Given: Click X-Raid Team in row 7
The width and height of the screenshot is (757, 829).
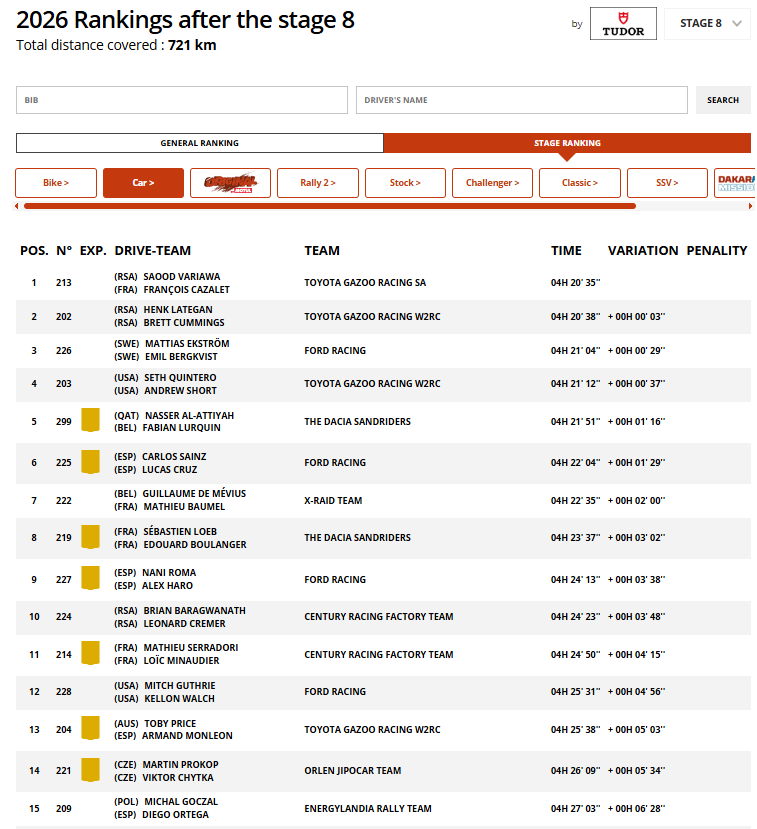Looking at the screenshot, I should pos(333,501).
